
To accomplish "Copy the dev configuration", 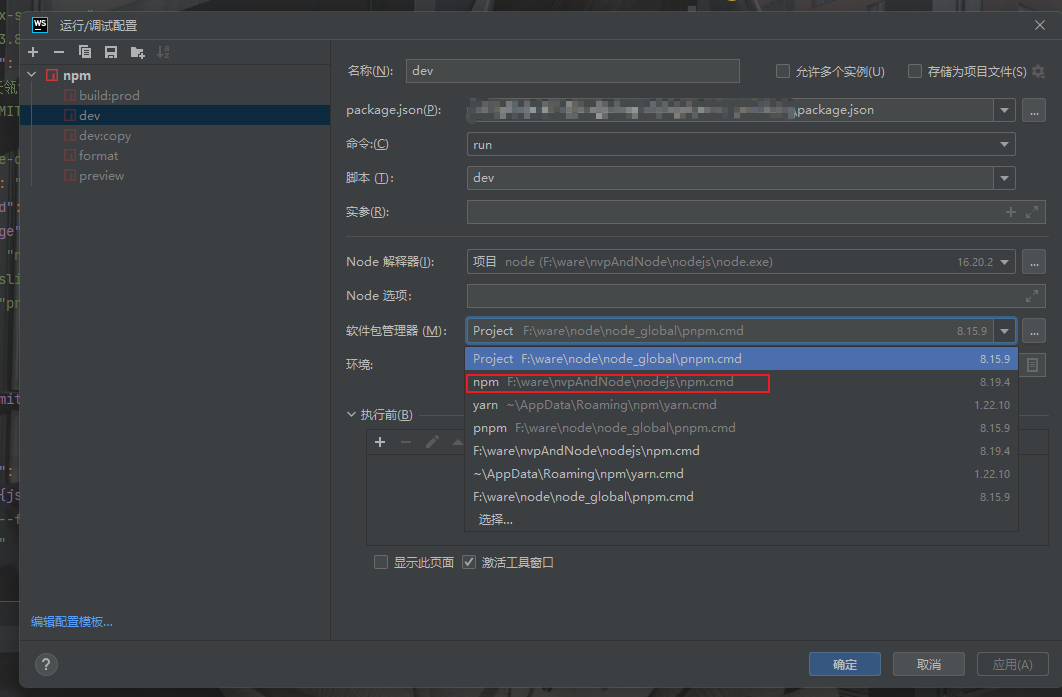I will [x=85, y=51].
